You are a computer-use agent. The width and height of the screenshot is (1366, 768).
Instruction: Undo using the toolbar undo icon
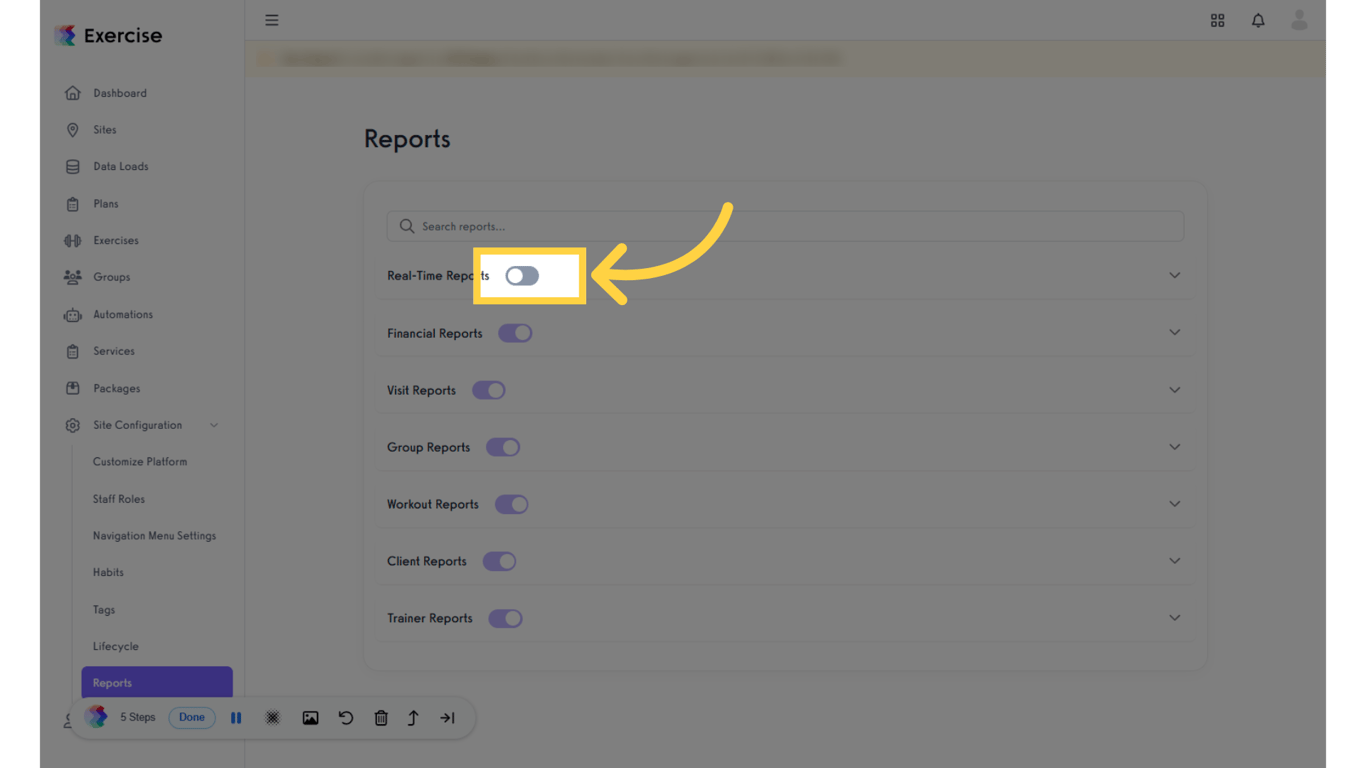(346, 717)
